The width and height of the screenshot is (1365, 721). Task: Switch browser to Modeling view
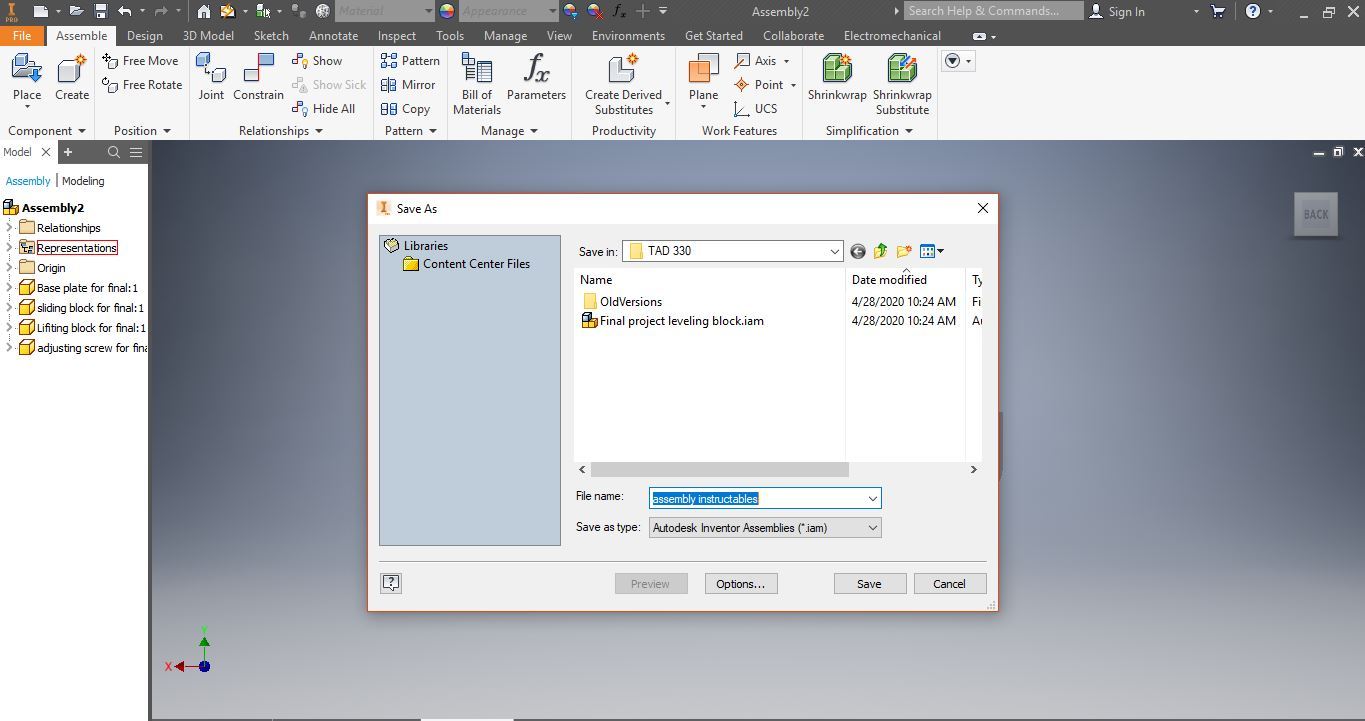(83, 181)
